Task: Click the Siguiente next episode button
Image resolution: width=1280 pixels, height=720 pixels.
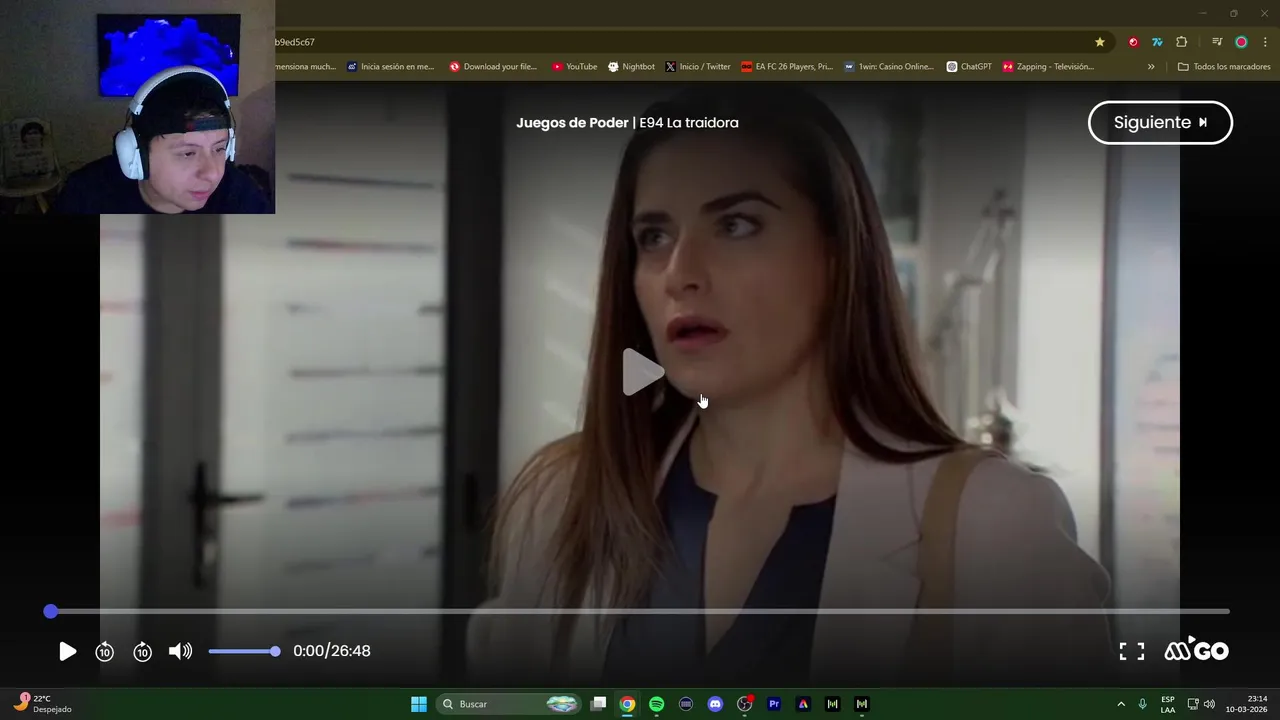Action: pos(1160,122)
